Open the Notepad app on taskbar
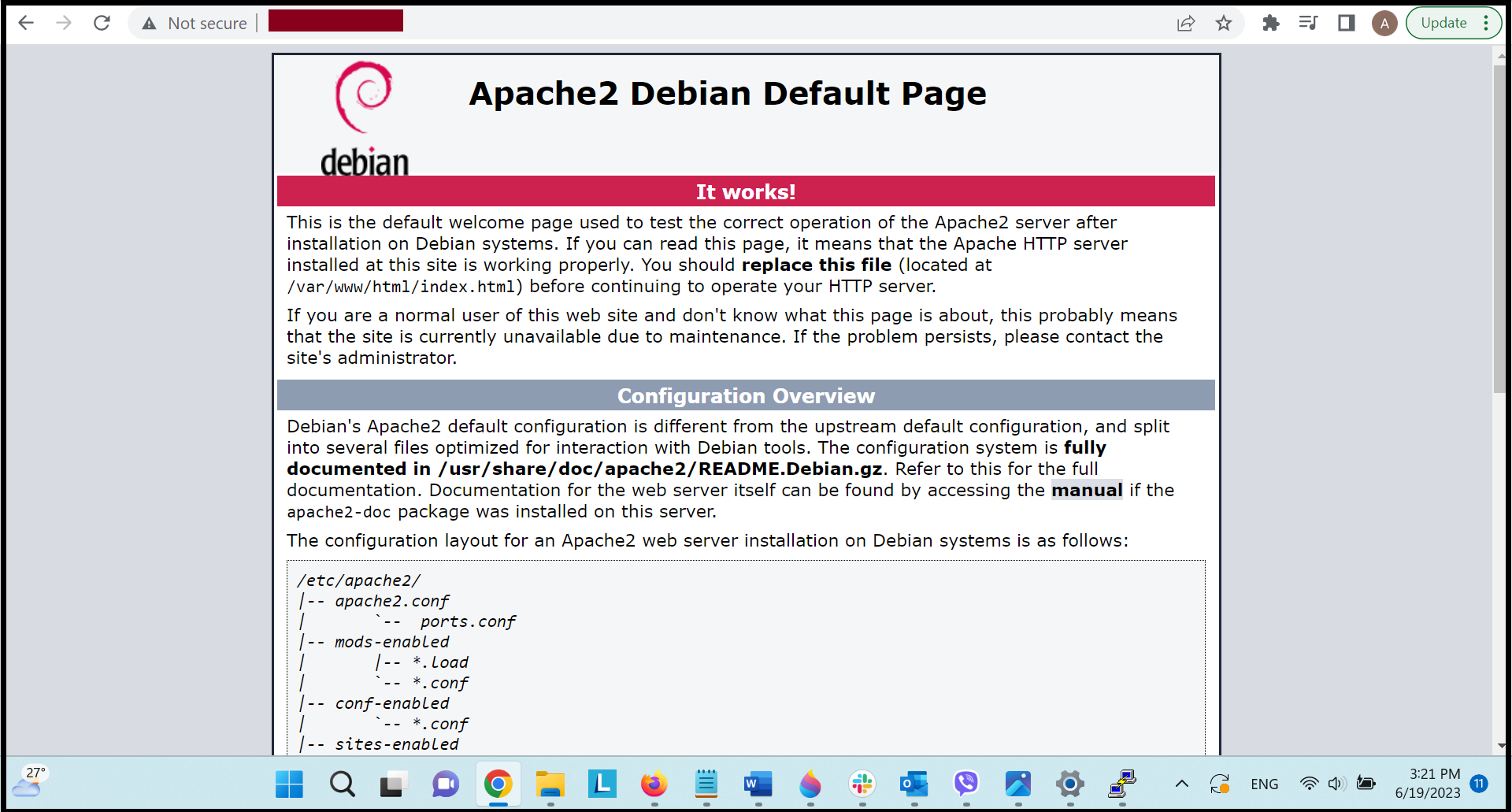 (x=706, y=784)
